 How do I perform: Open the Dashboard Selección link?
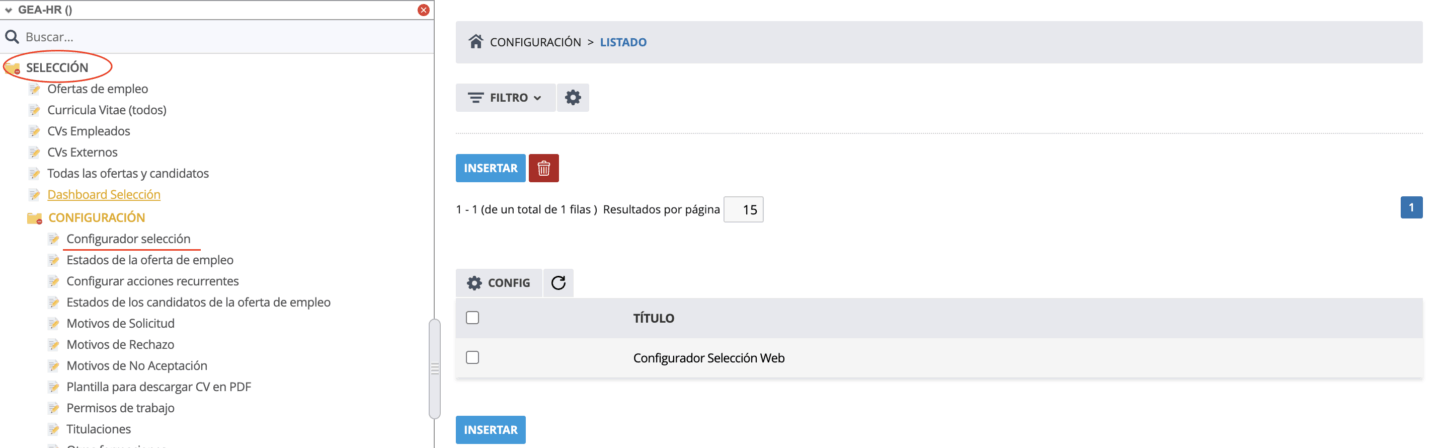(103, 195)
